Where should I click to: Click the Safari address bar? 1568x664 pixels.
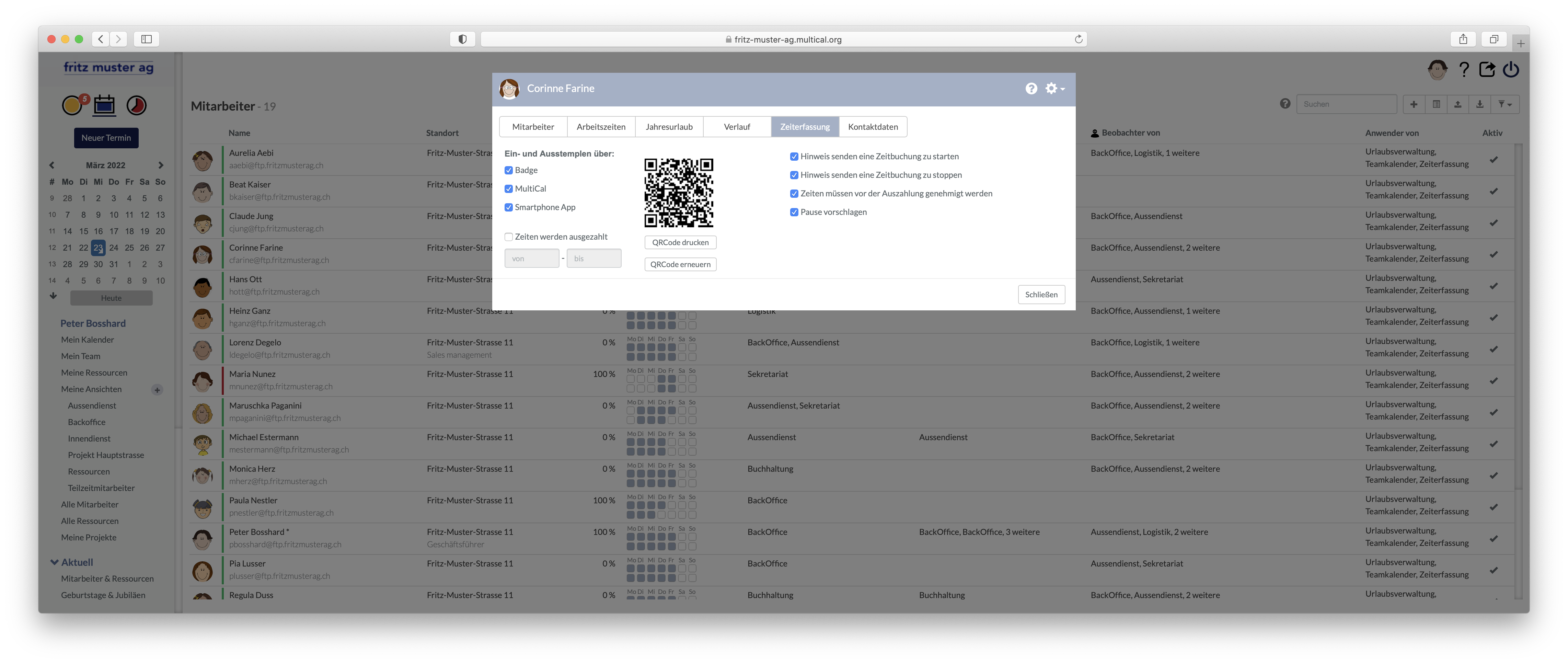[x=783, y=39]
